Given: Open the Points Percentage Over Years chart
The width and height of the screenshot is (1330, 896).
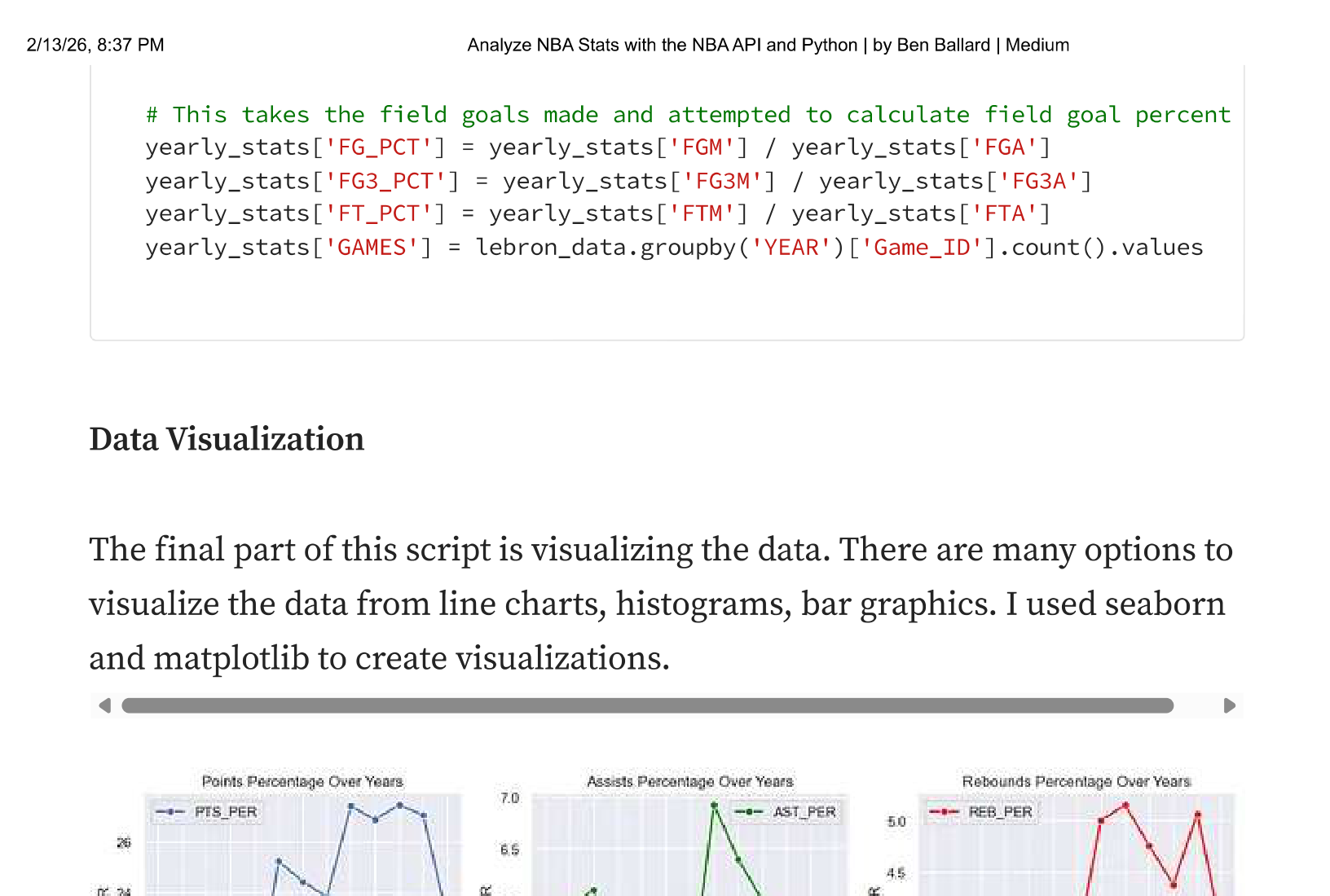Looking at the screenshot, I should pyautogui.click(x=302, y=847).
